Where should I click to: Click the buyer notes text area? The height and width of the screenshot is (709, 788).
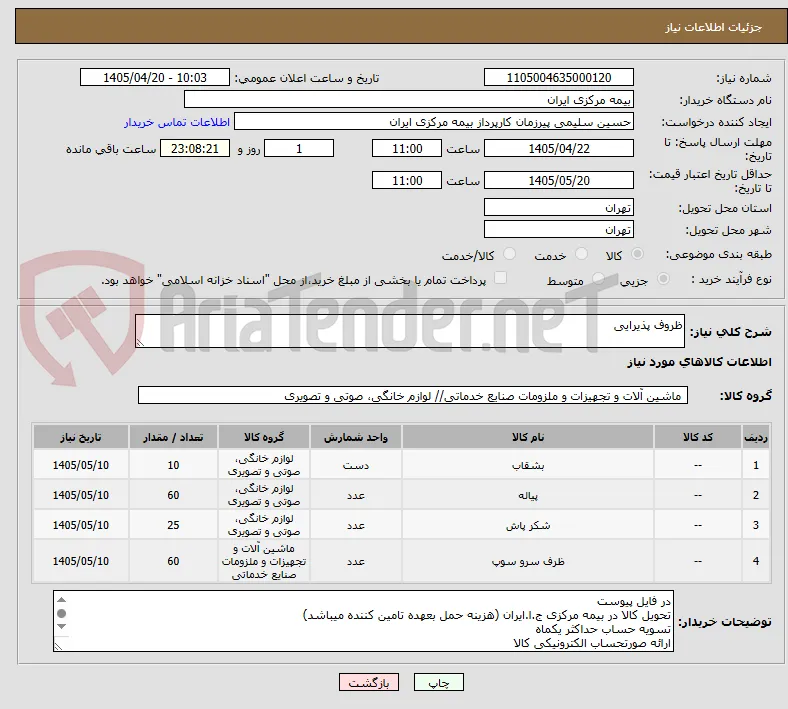pos(363,621)
